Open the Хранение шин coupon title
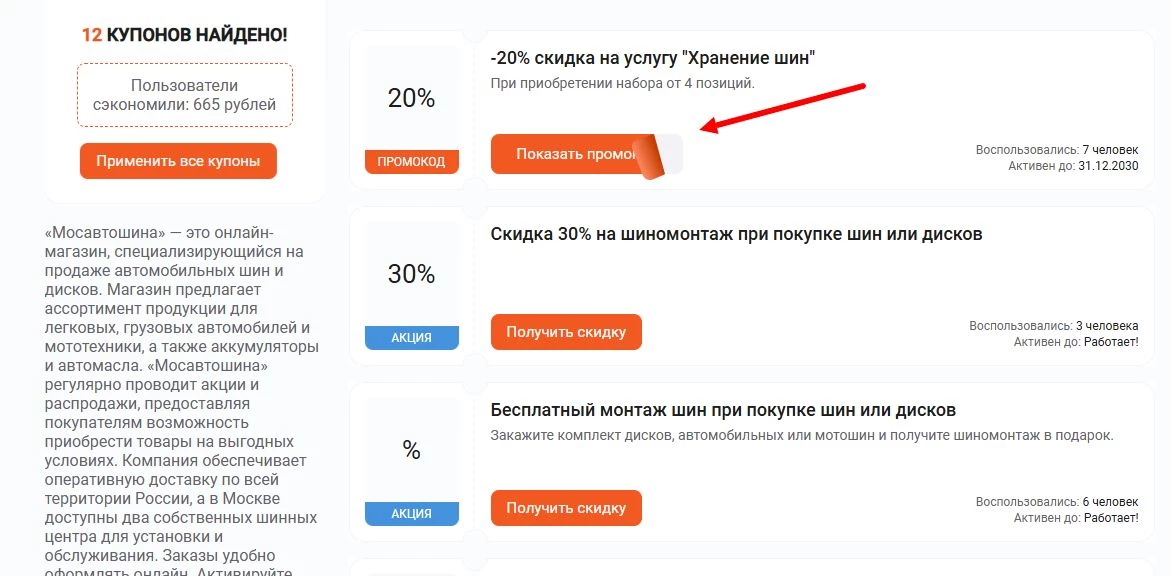The height and width of the screenshot is (576, 1171). pos(651,57)
